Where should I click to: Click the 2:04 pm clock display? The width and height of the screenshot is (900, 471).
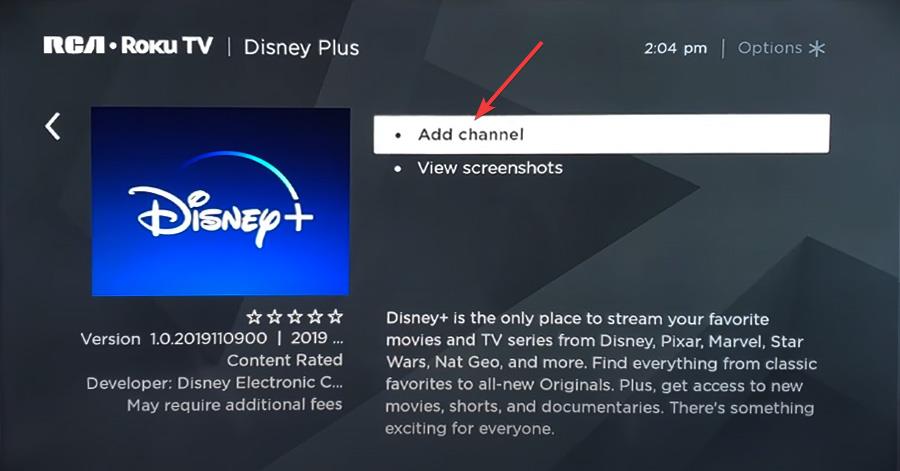tap(676, 49)
